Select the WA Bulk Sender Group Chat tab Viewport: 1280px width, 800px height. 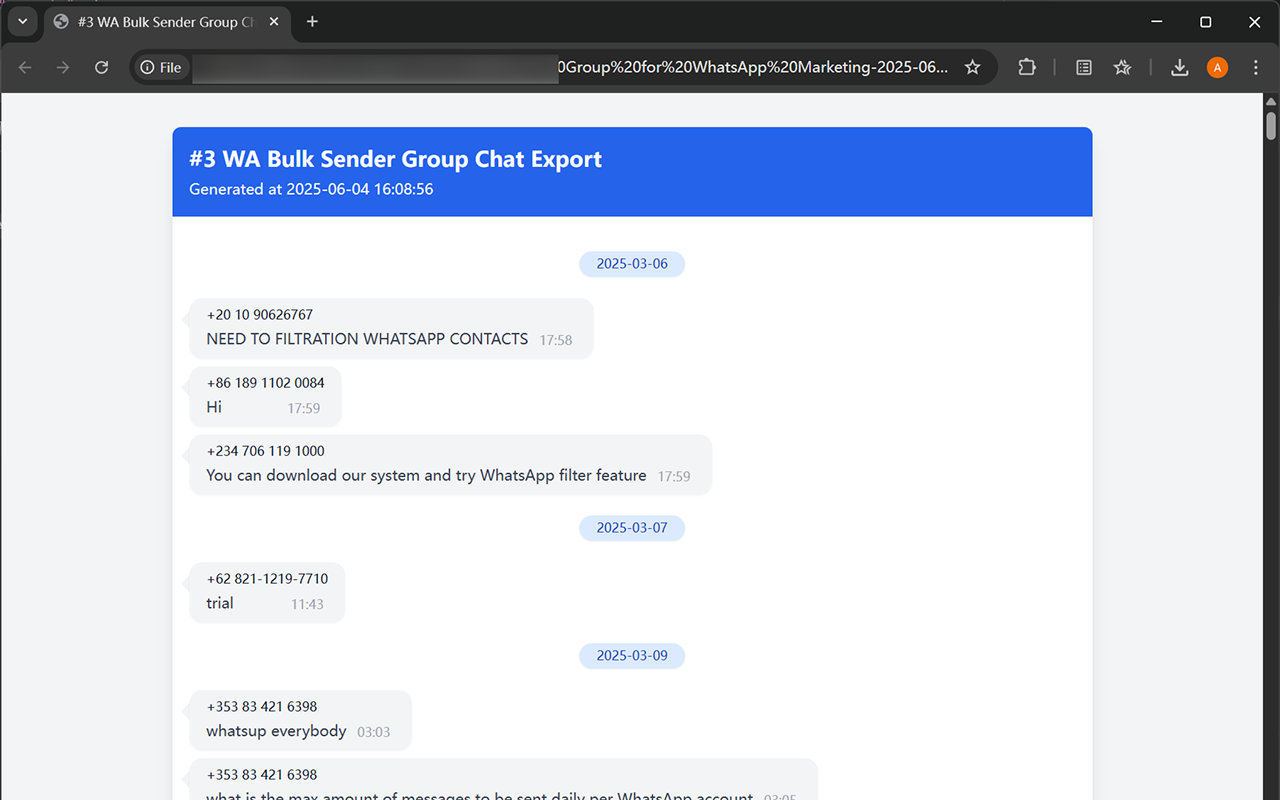[160, 21]
